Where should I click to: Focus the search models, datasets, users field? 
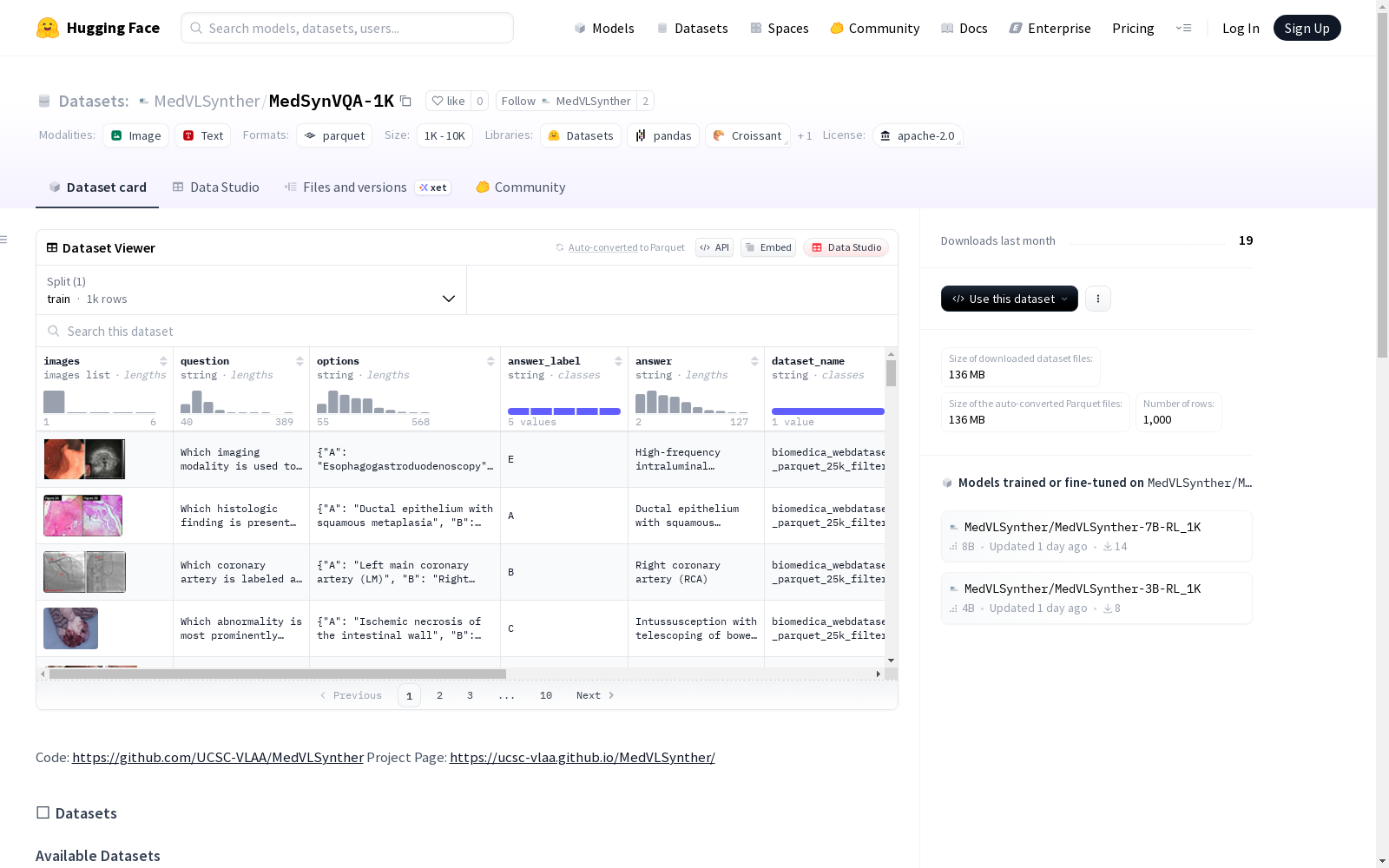tap(347, 28)
